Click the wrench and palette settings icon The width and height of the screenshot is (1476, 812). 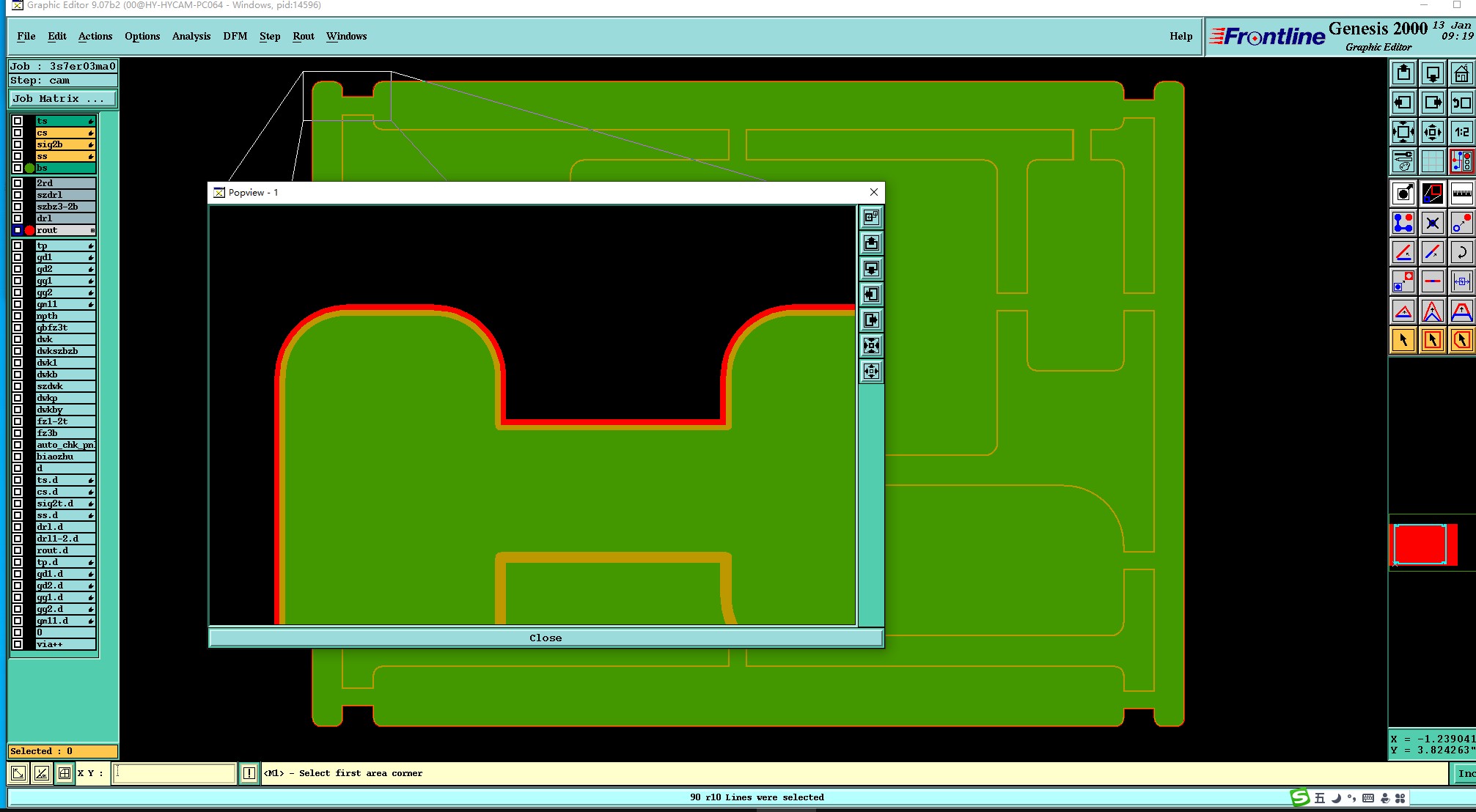[1403, 161]
